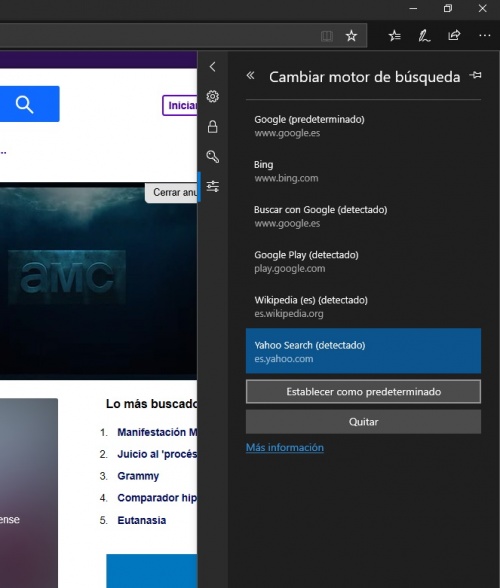Open the Más información link
500x588 pixels.
click(285, 447)
